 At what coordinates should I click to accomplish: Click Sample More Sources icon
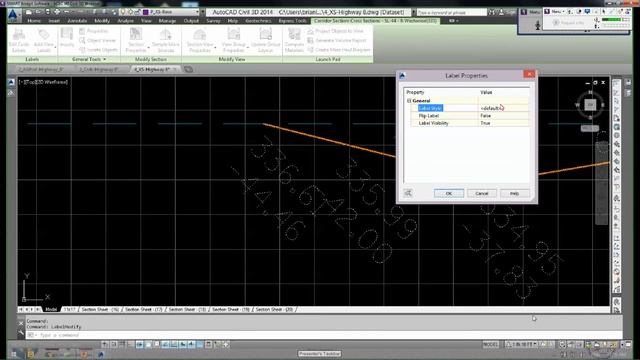[x=166, y=40]
